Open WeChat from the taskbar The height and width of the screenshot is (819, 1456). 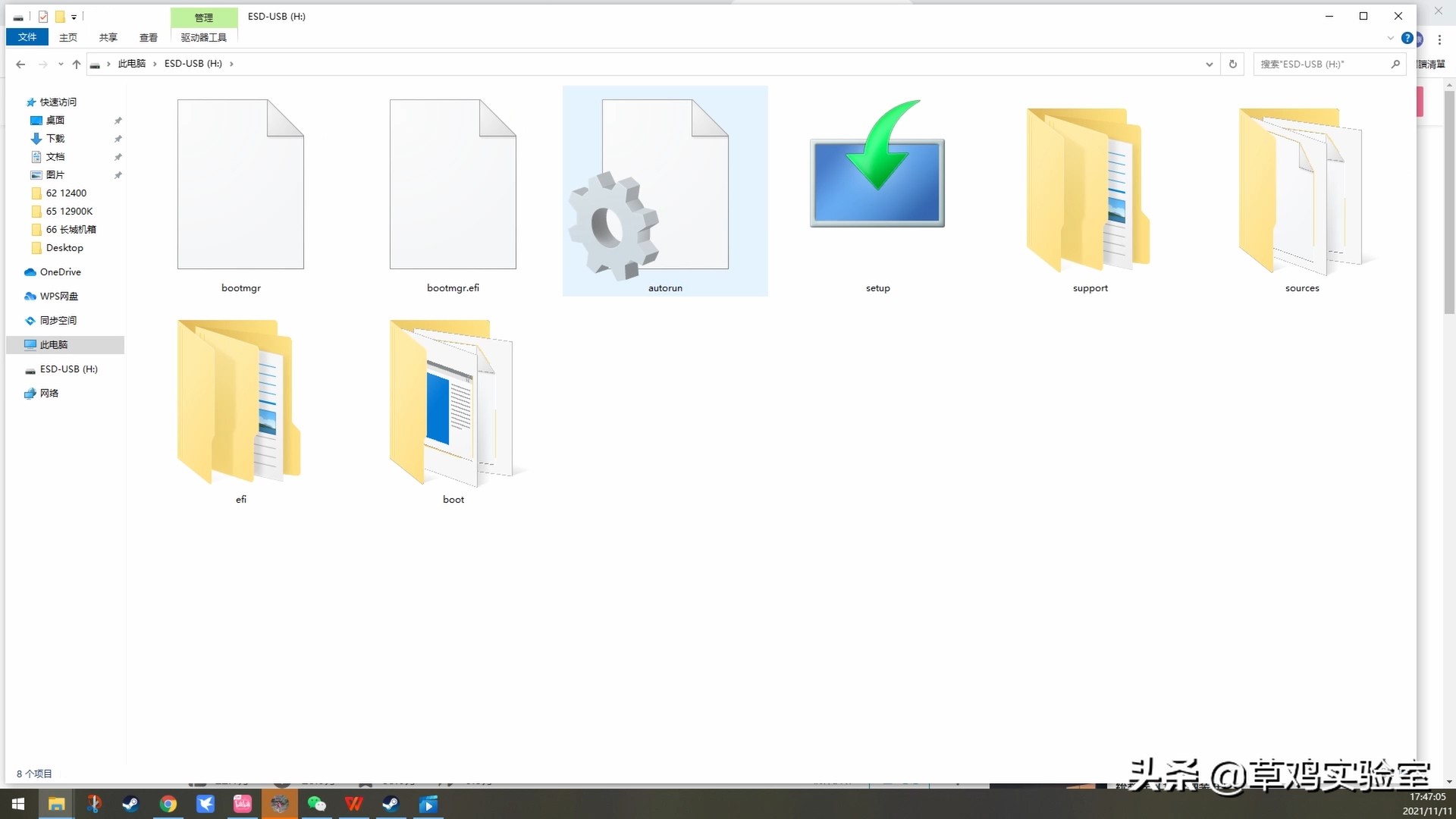pyautogui.click(x=316, y=804)
